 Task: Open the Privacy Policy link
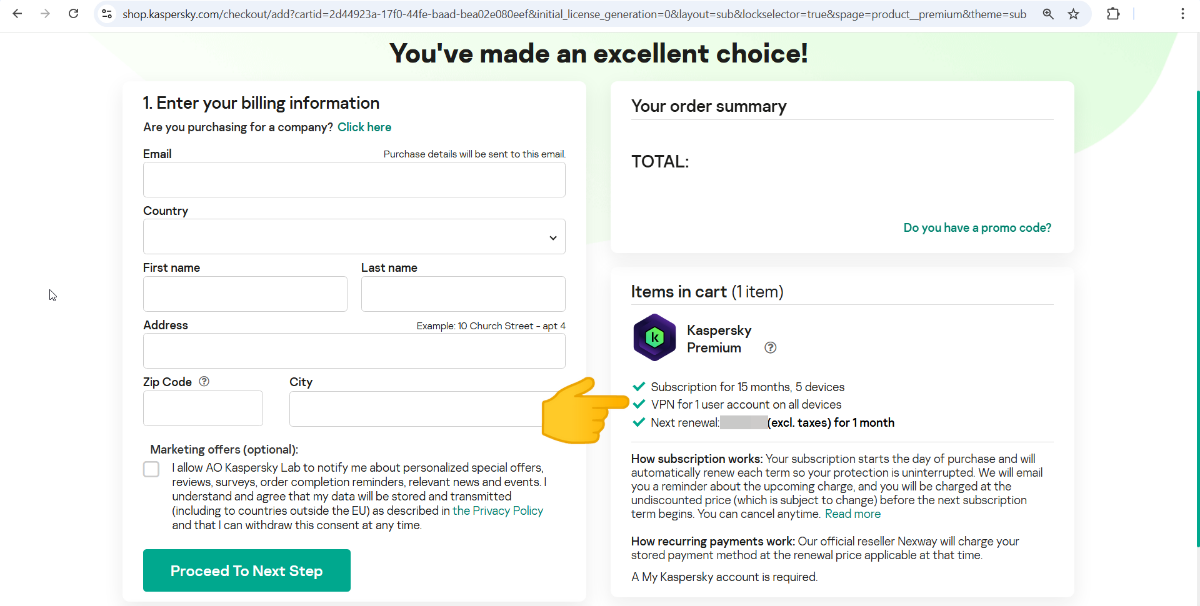[x=498, y=511]
